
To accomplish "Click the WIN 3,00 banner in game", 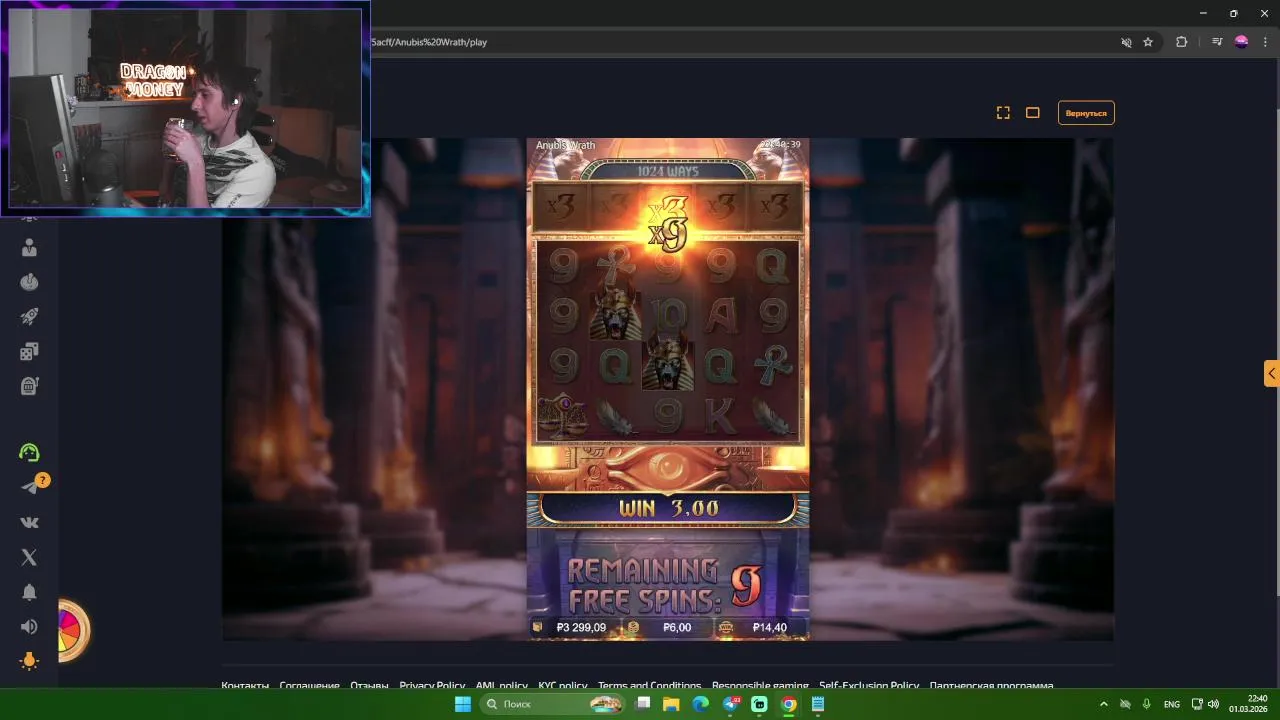I will pos(668,508).
